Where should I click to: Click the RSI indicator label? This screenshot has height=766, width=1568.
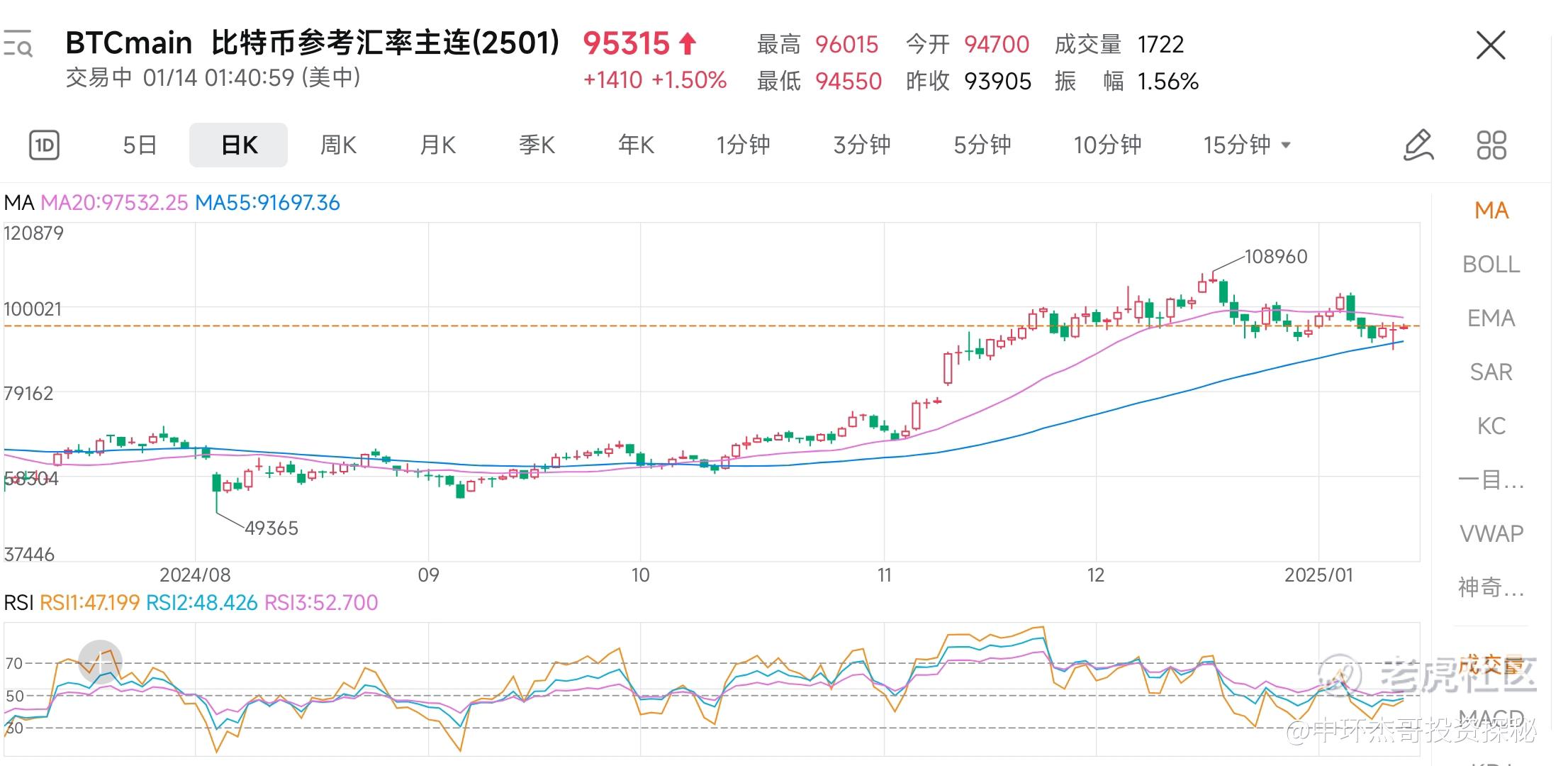(x=18, y=603)
